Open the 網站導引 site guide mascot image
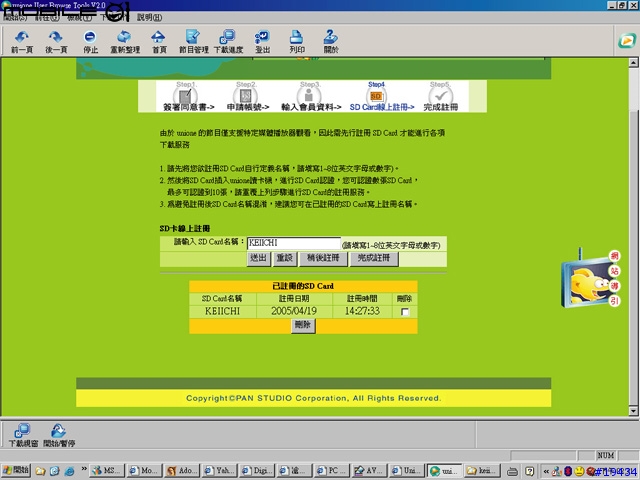This screenshot has width=640, height=480. pyautogui.click(x=591, y=280)
